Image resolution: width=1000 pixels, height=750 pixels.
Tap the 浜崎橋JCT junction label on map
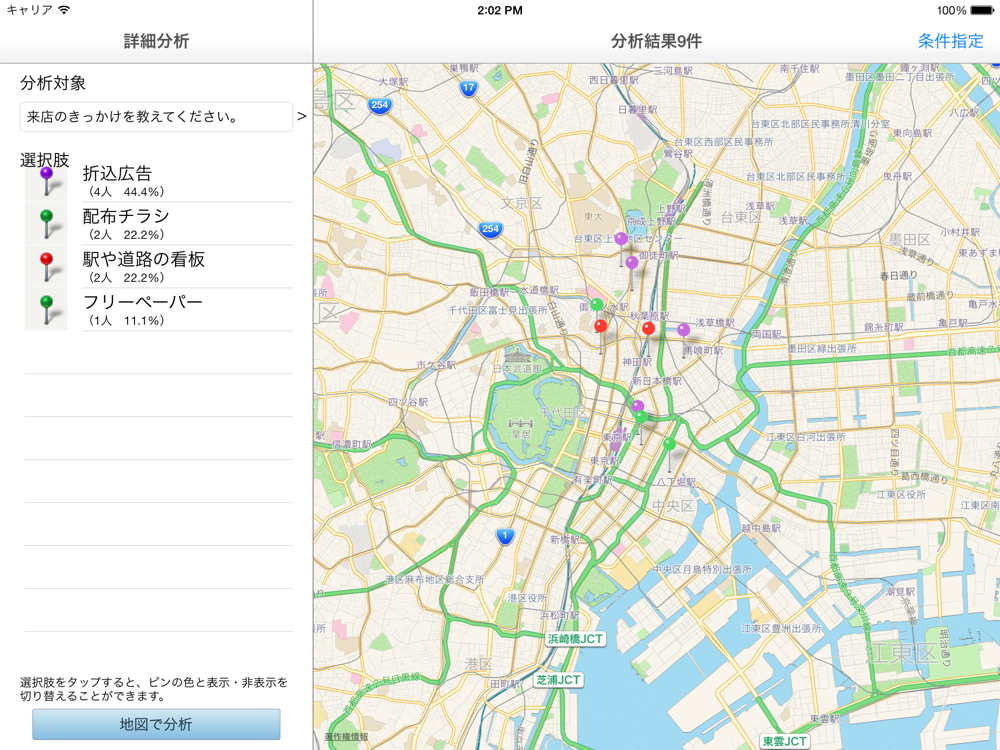click(575, 639)
